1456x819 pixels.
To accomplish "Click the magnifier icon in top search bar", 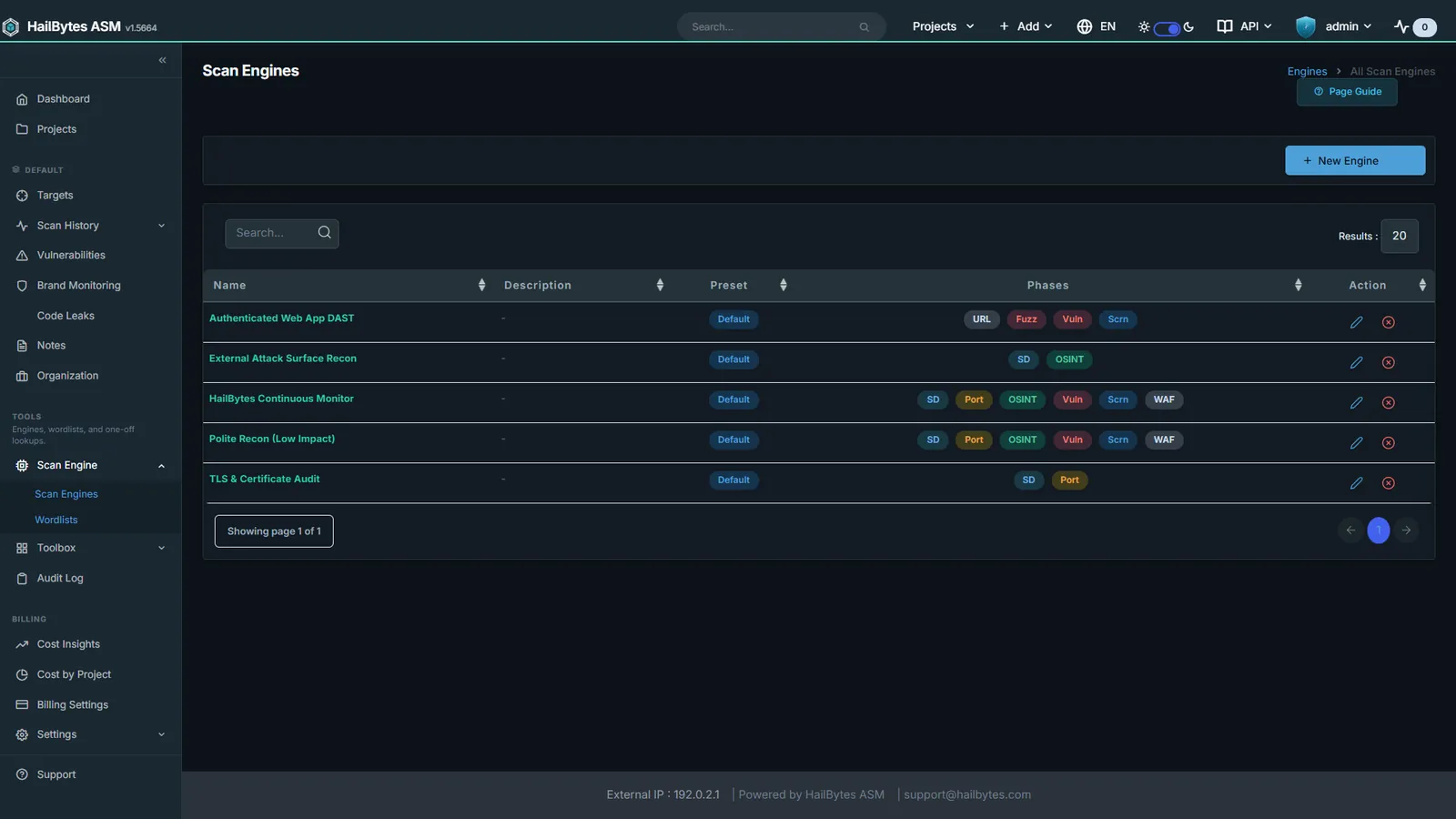I will pos(864,27).
